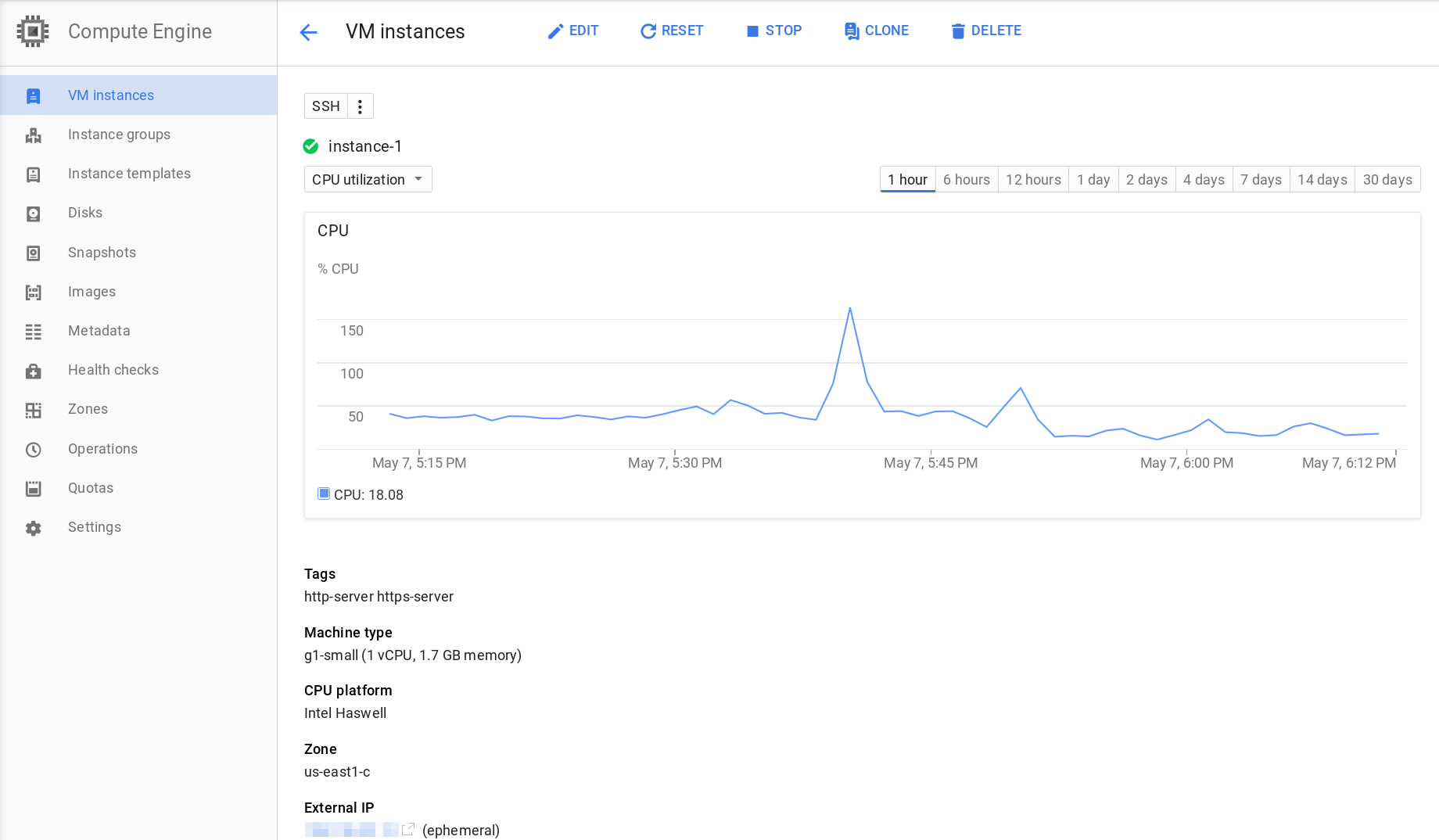This screenshot has width=1439, height=840.
Task: Switch to 30 days time range
Action: click(x=1387, y=179)
